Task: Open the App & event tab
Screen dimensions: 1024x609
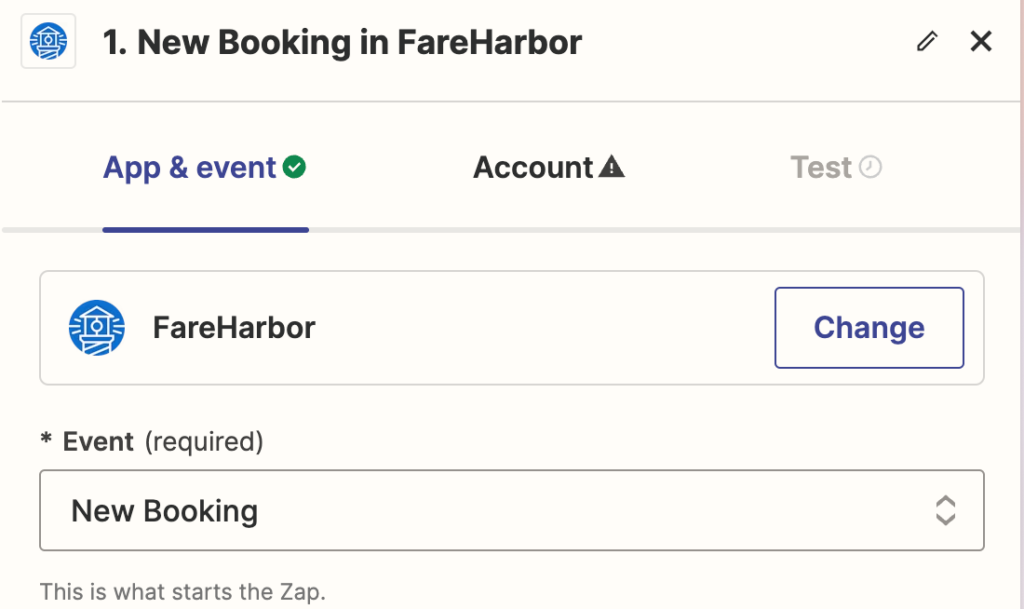Action: pyautogui.click(x=204, y=168)
